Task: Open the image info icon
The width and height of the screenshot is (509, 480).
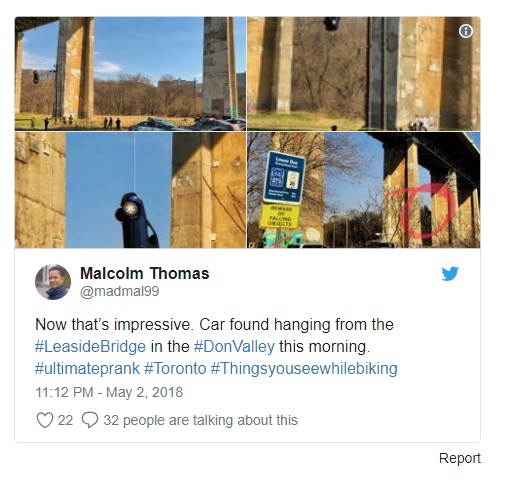Action: pos(466,31)
